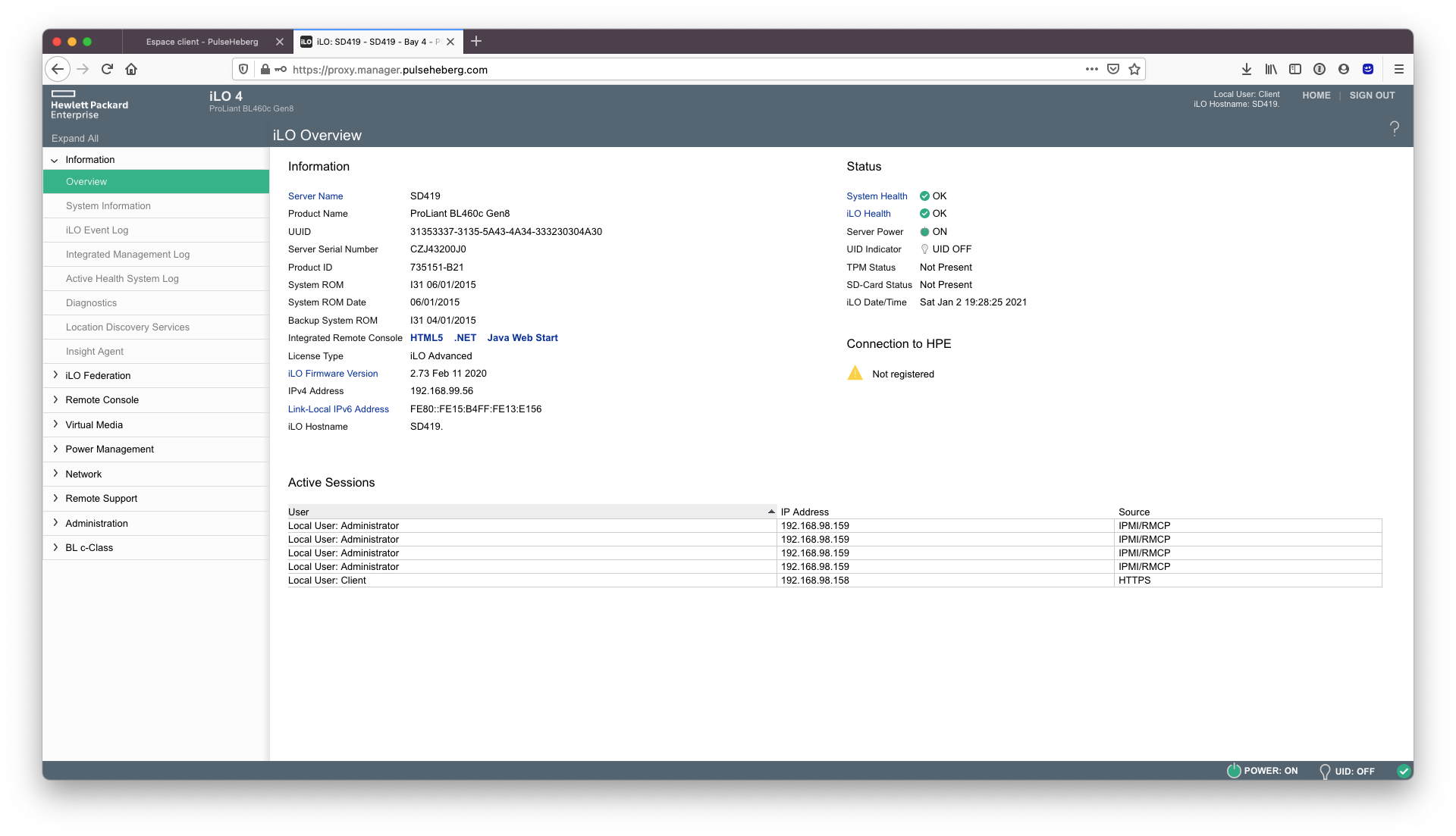Click the yellow warning triangle icon
Image resolution: width=1456 pixels, height=836 pixels.
pos(855,373)
